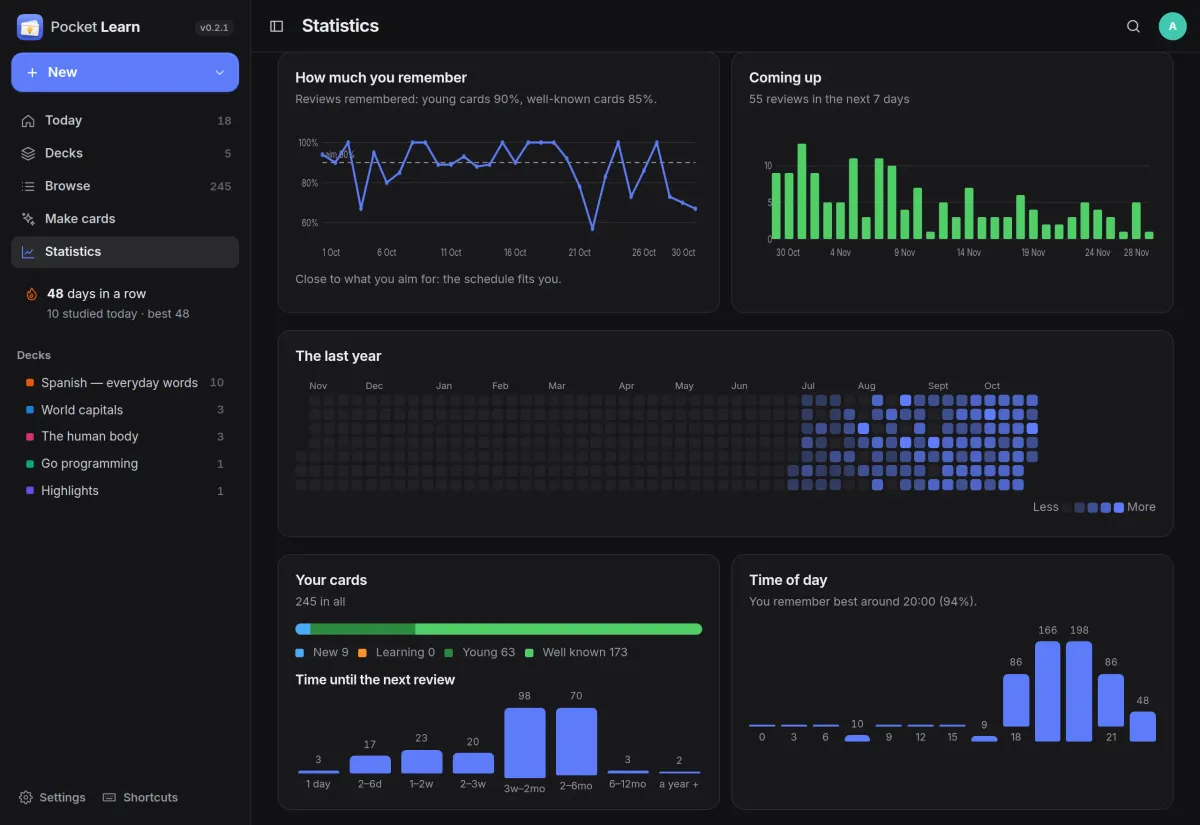Click the Today home icon
The width and height of the screenshot is (1200, 825).
tap(28, 120)
